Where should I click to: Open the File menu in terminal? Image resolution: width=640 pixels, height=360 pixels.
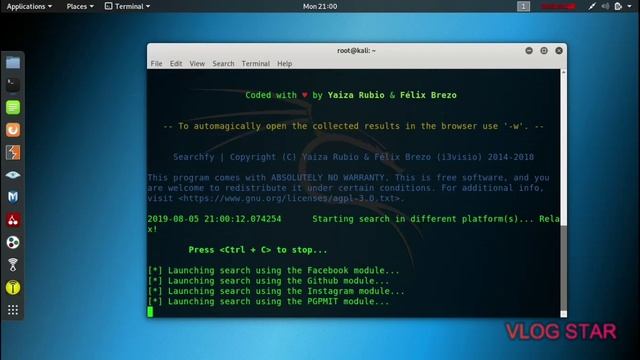(156, 64)
